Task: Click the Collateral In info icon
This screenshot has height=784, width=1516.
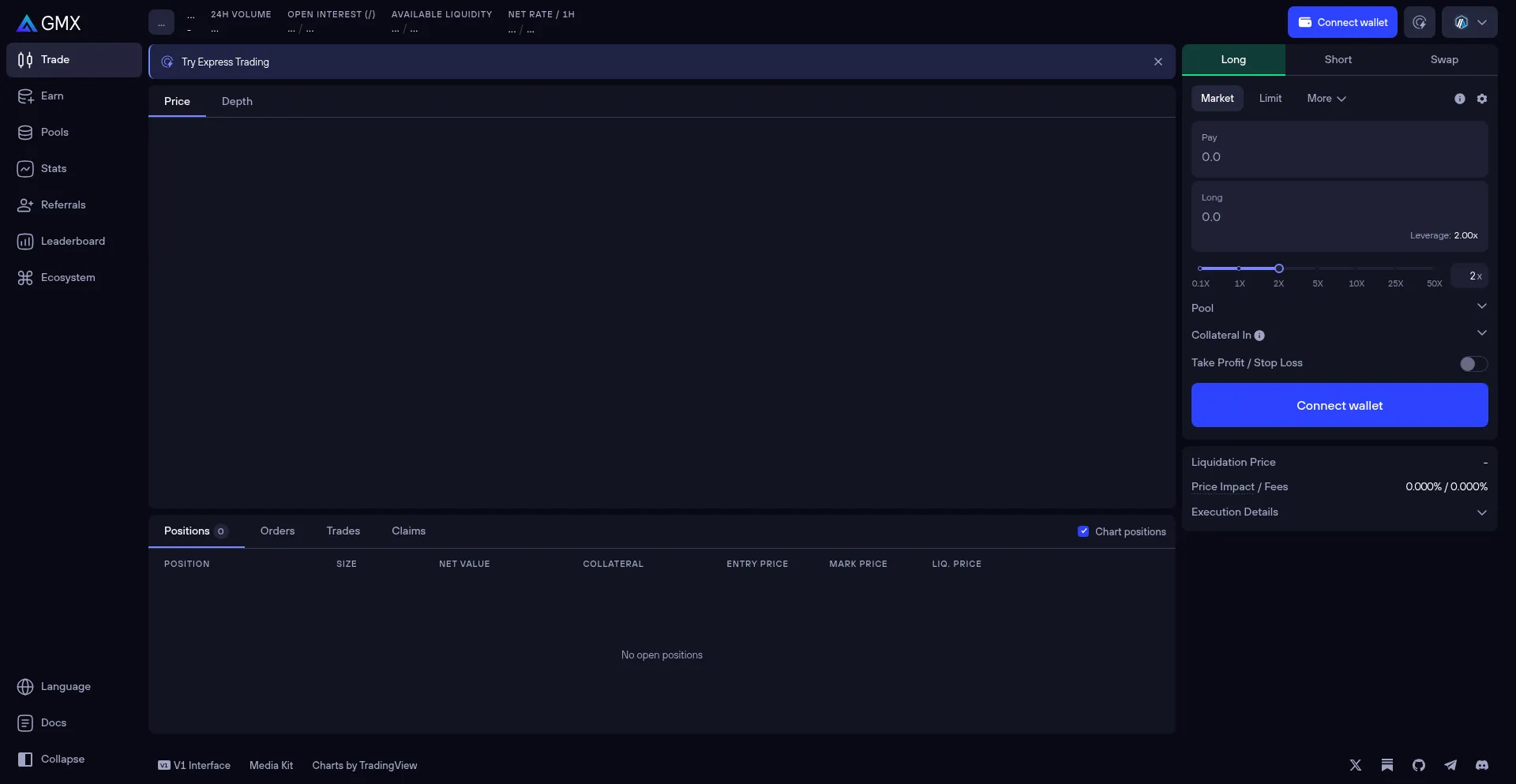Action: point(1259,336)
